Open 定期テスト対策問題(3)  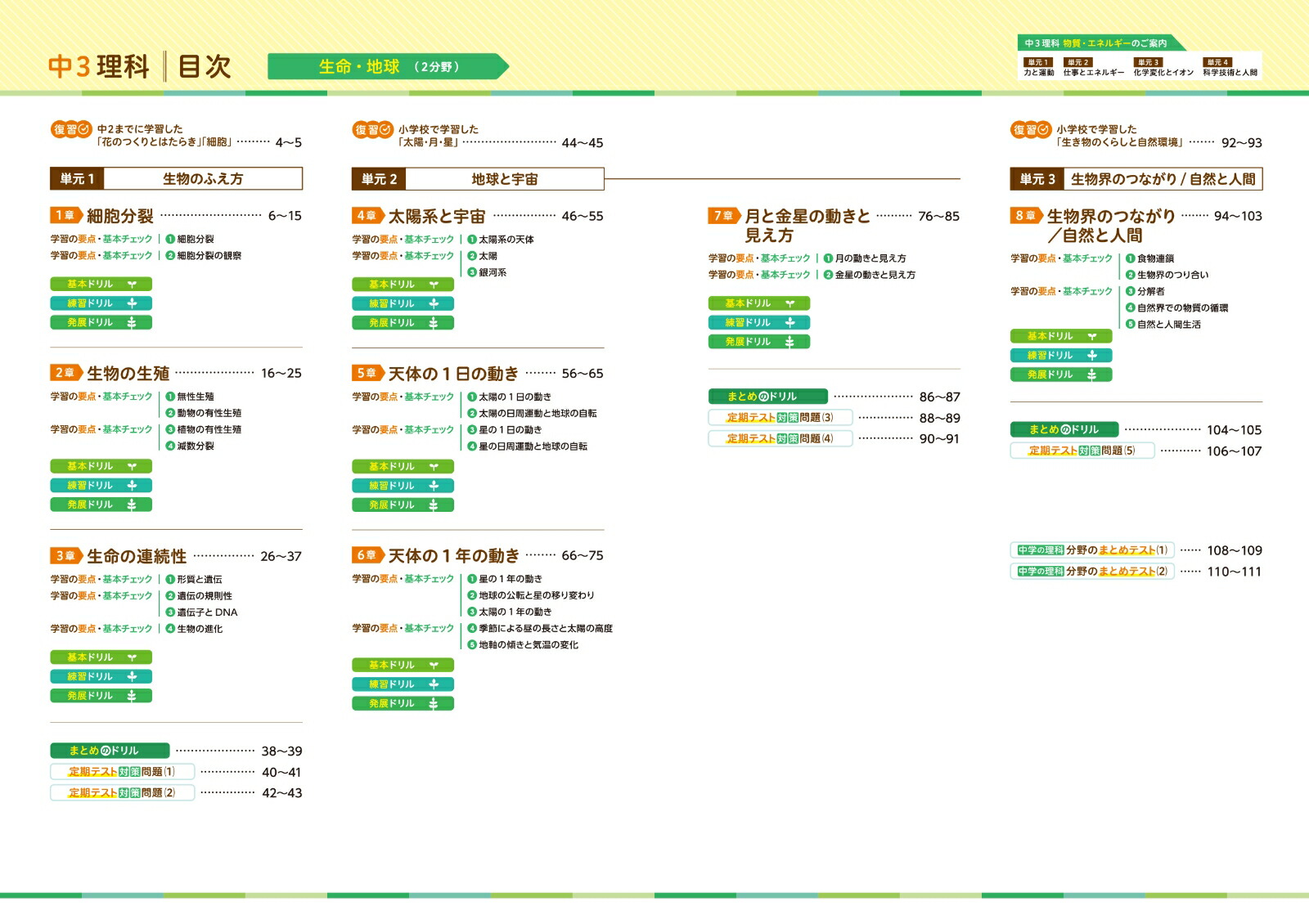[x=780, y=418]
